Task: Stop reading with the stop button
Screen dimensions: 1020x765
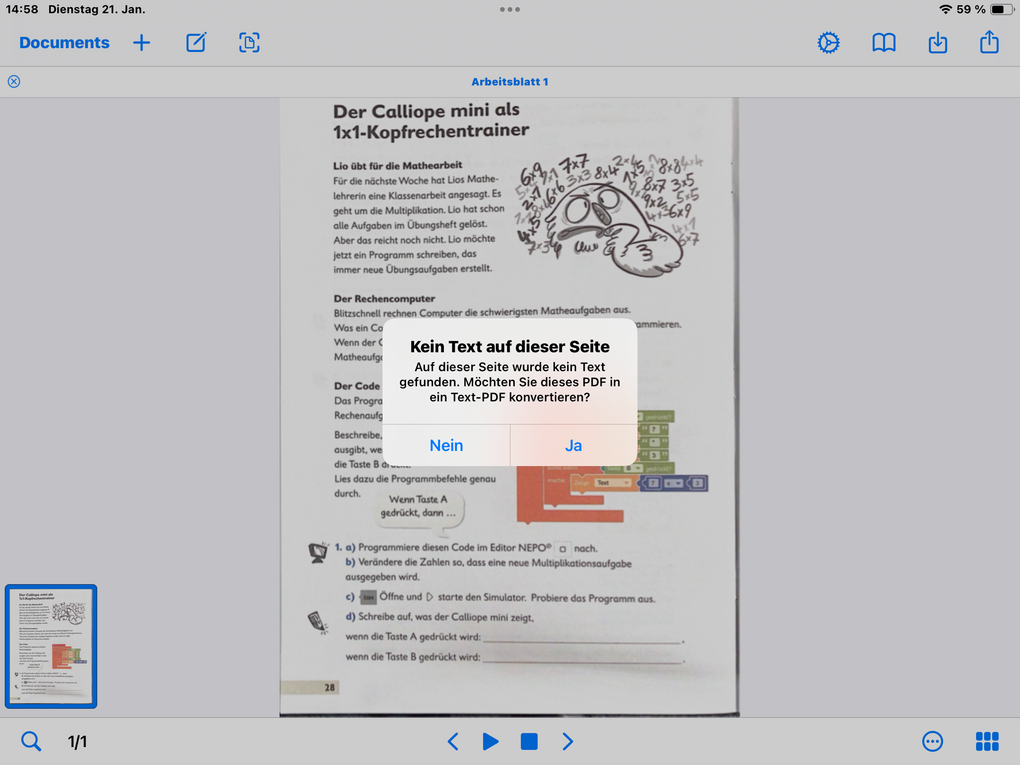Action: [x=529, y=741]
